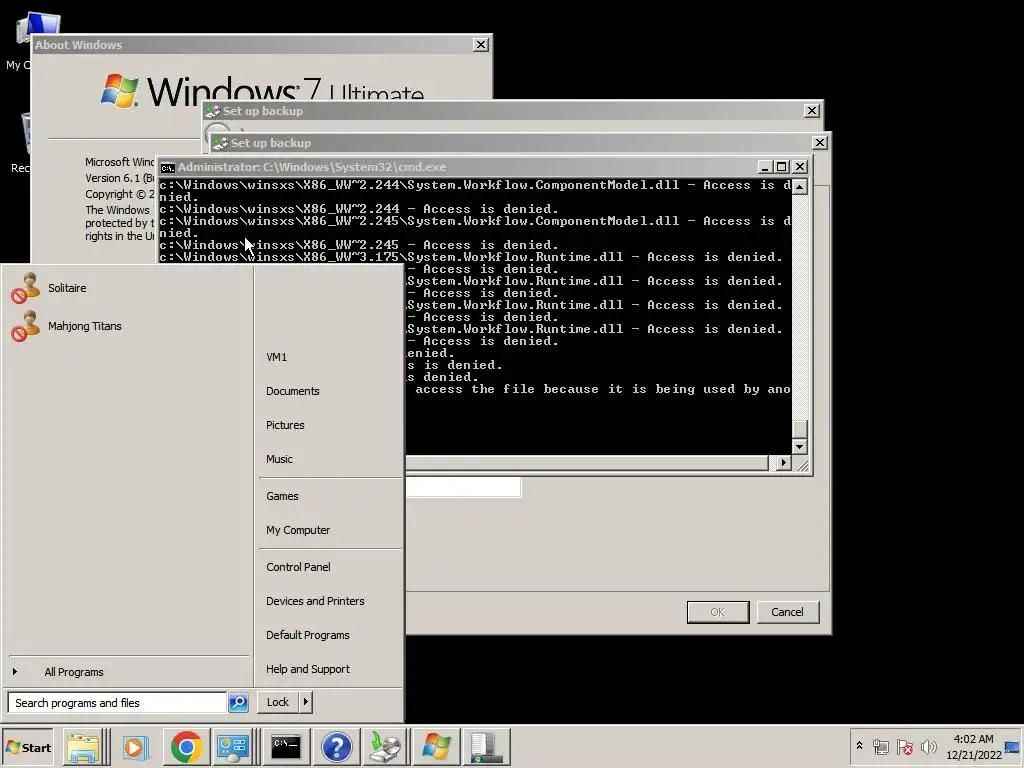
Task: Switch to About Windows taskbar button
Action: click(x=436, y=747)
